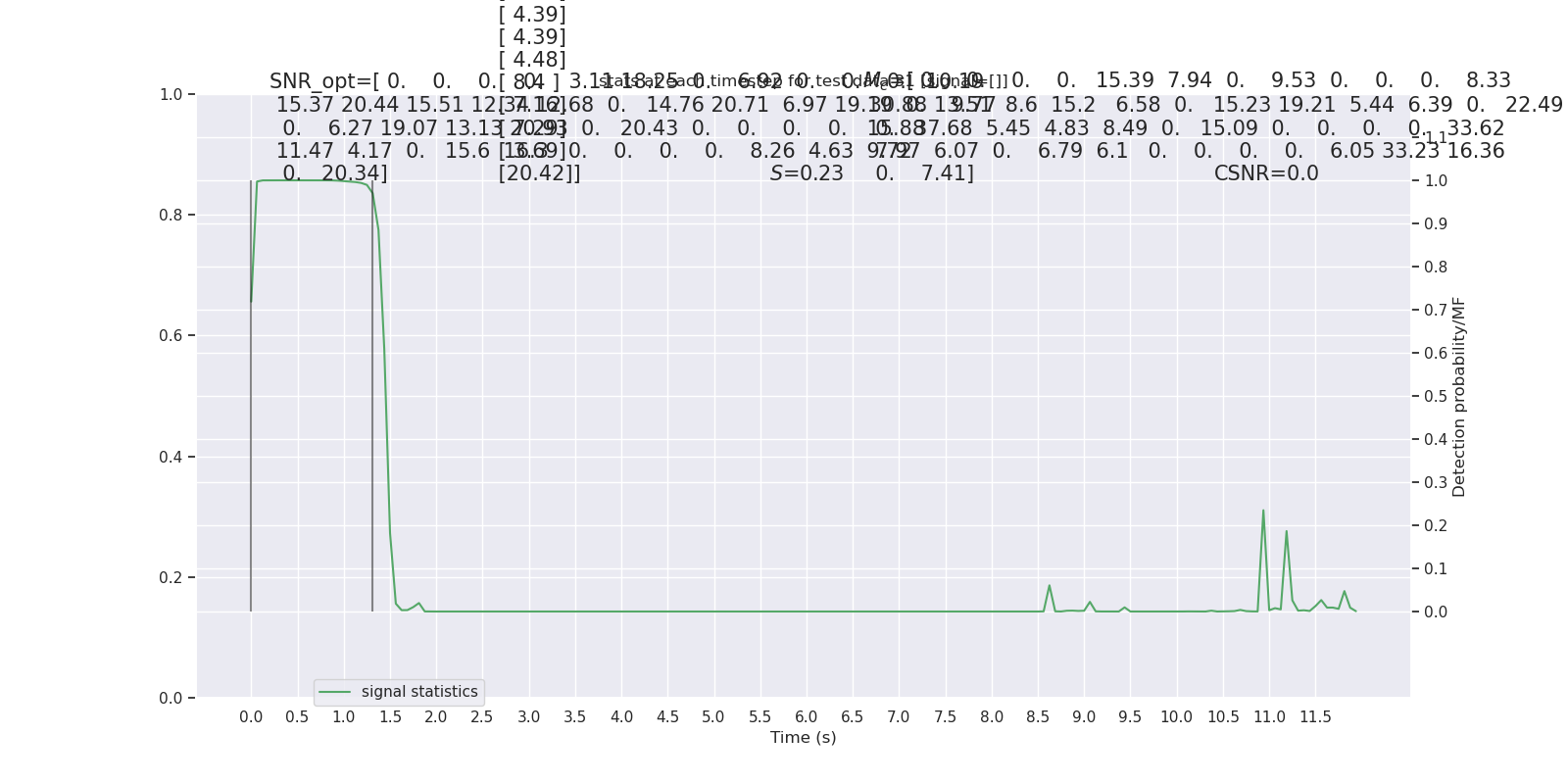1568x784 pixels.
Task: Click the "Time (s)" x-axis label
Action: pyautogui.click(x=804, y=737)
